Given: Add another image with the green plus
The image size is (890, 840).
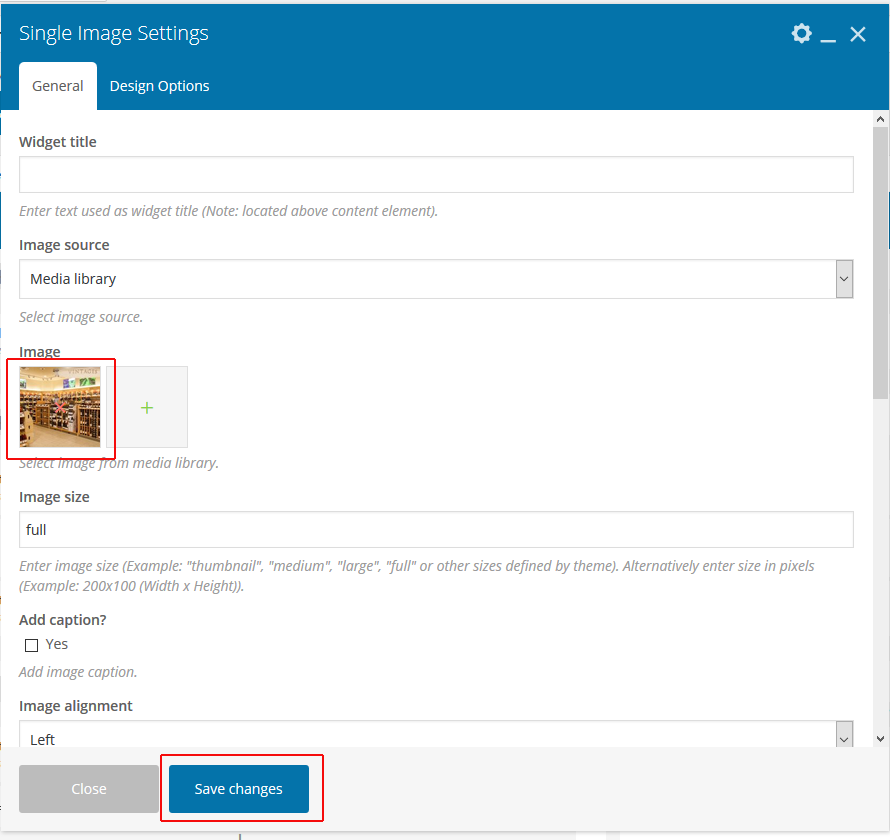Looking at the screenshot, I should (147, 407).
